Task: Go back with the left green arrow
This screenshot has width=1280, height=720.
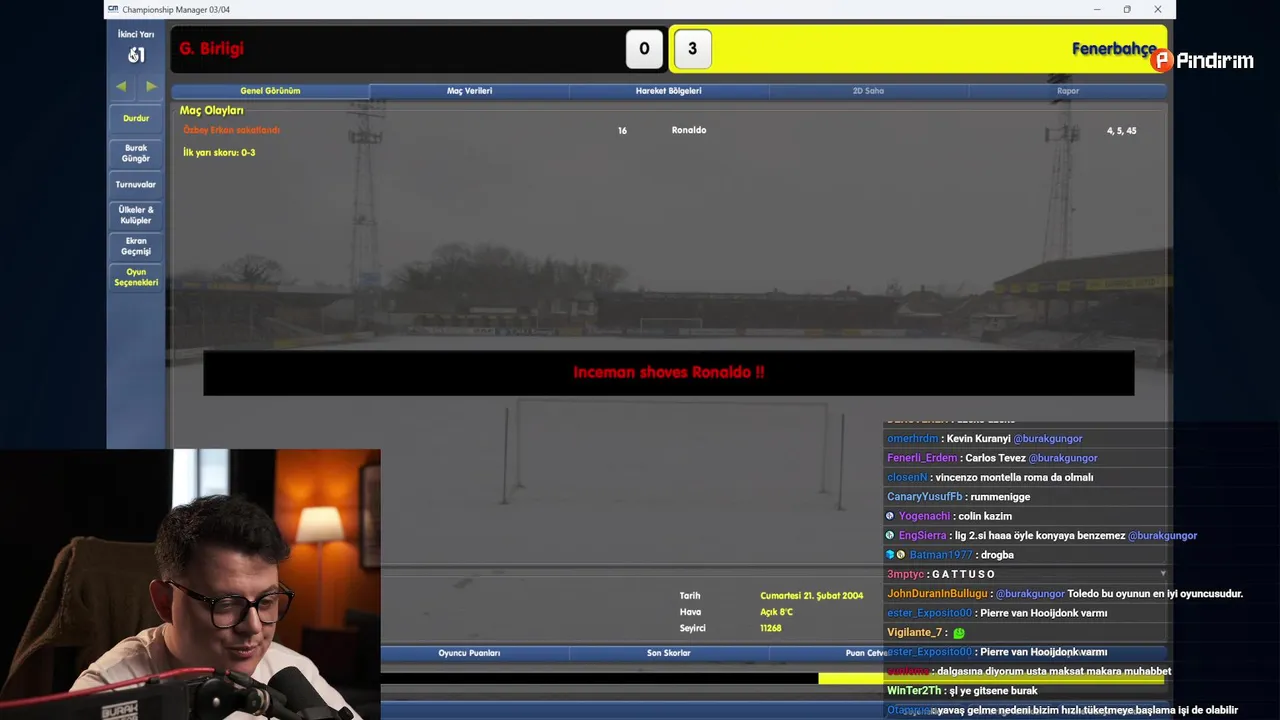Action: (x=121, y=87)
